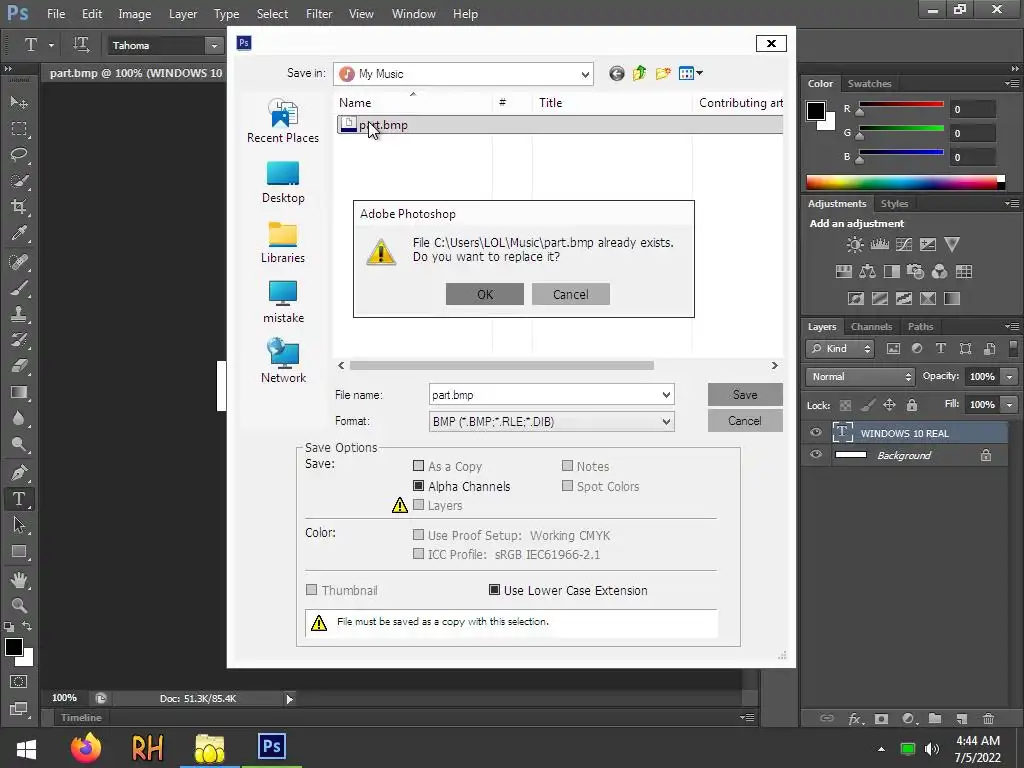Open the Image menu
Image resolution: width=1024 pixels, height=768 pixels.
tap(135, 14)
